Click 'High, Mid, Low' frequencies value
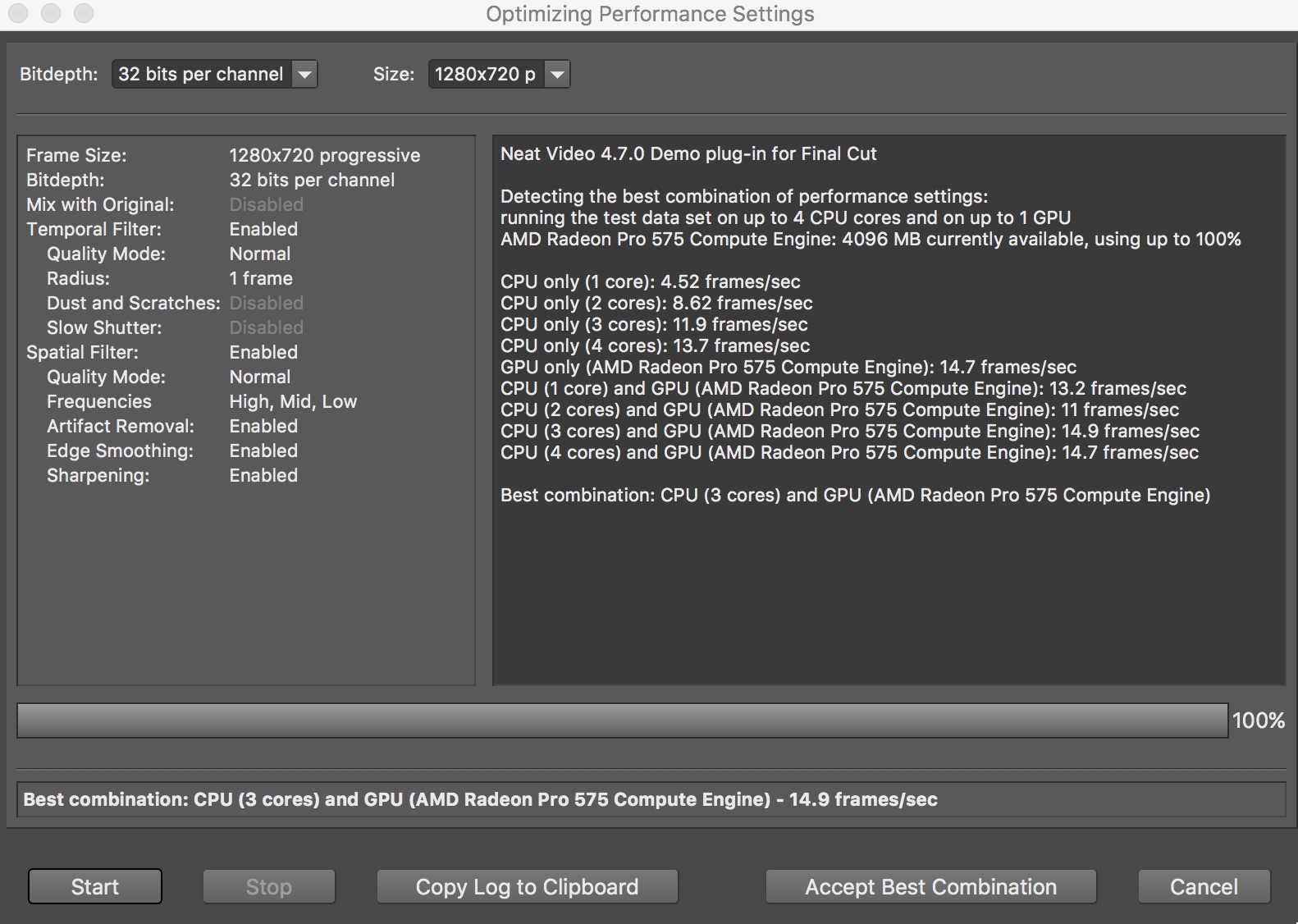The image size is (1298, 924). pyautogui.click(x=293, y=401)
